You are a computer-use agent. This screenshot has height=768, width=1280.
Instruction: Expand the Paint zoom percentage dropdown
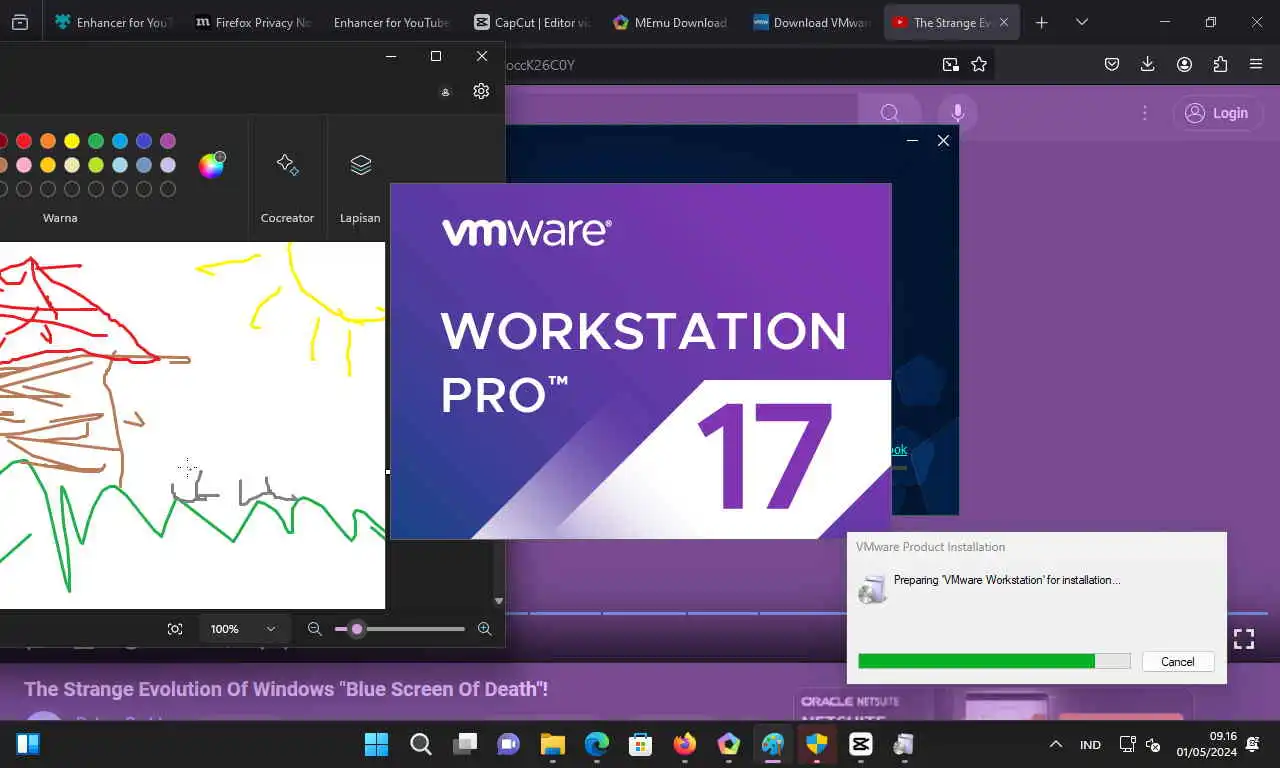point(245,629)
